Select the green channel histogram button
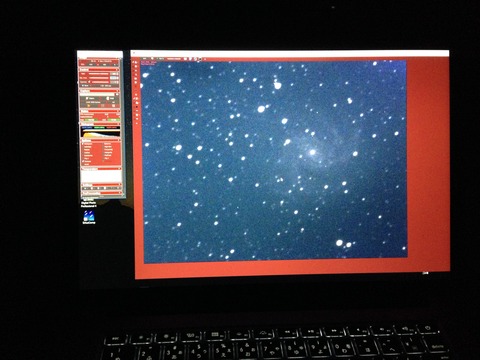The width and height of the screenshot is (480, 360). (99, 127)
